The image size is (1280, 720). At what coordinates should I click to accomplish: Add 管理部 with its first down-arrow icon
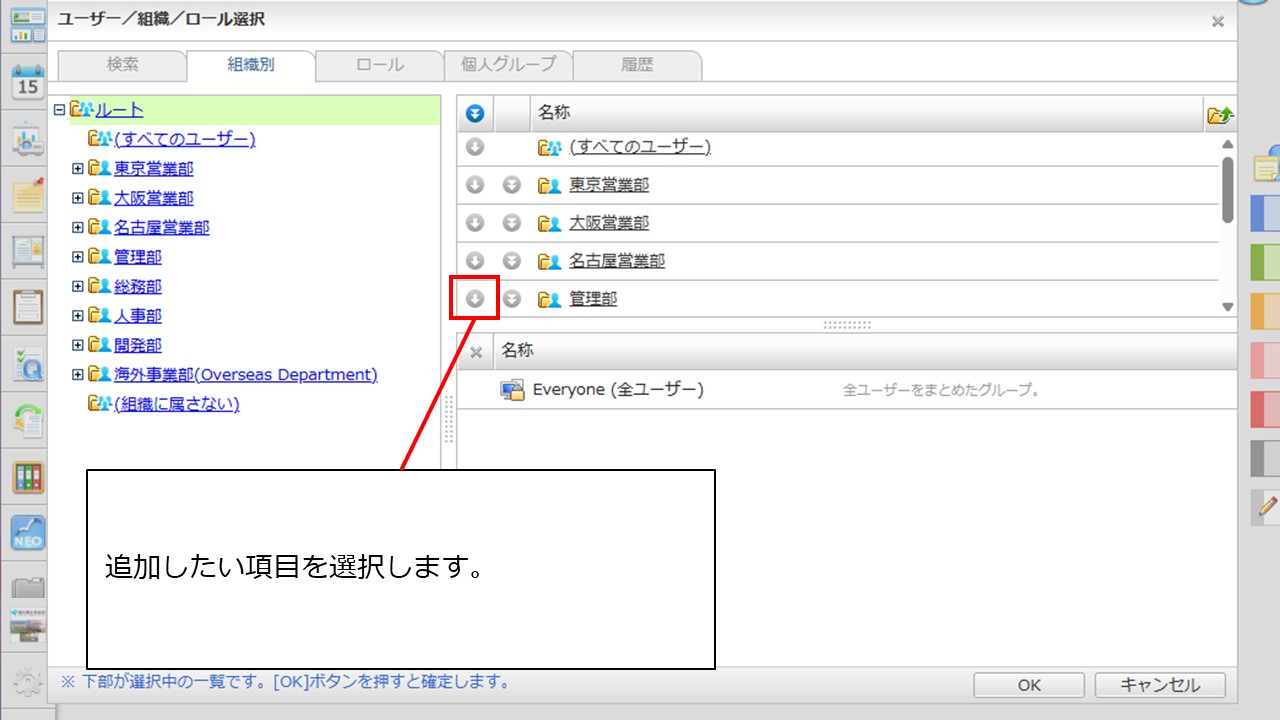coord(475,299)
